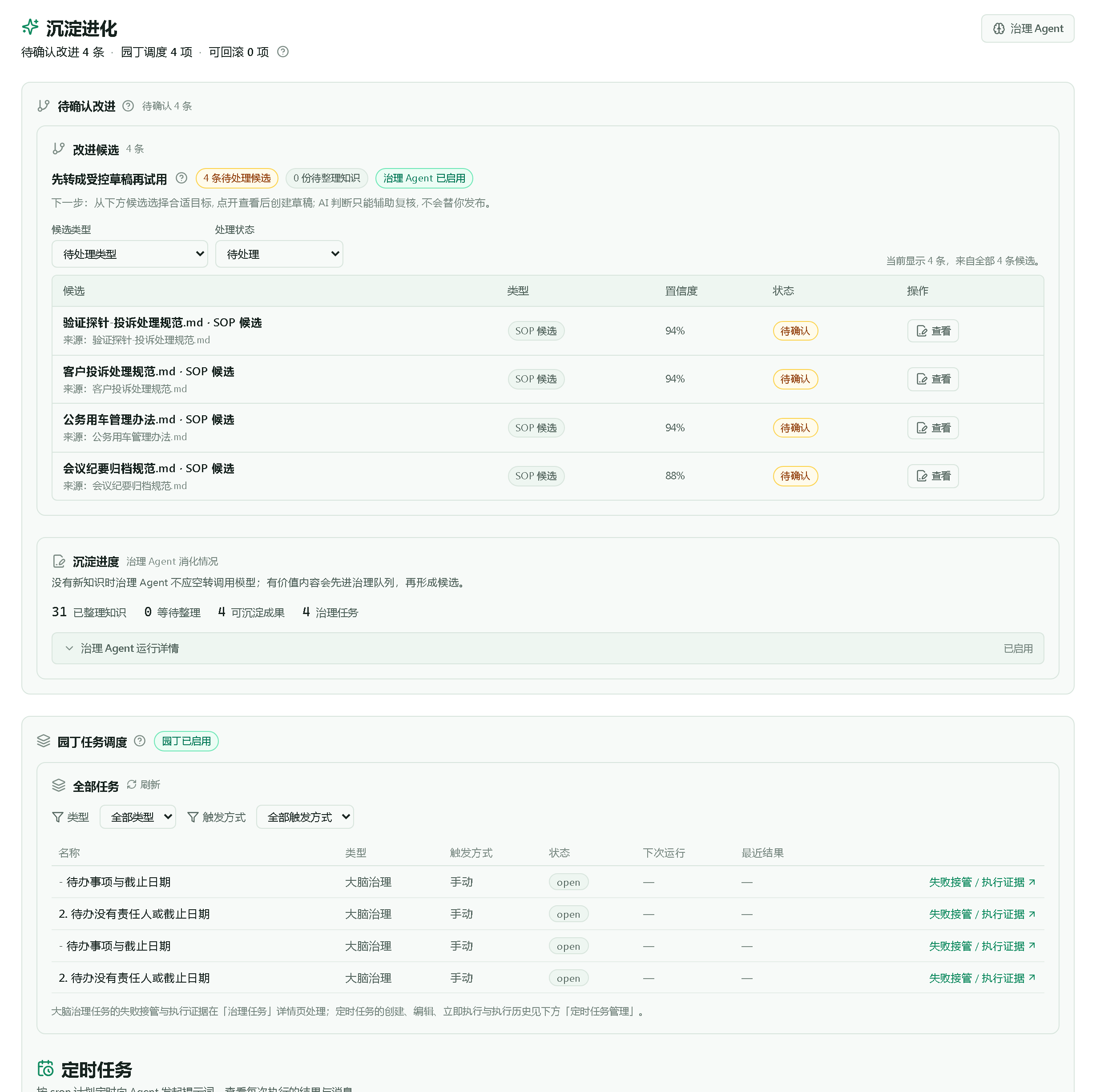The width and height of the screenshot is (1096, 1092).
Task: Open 失败接管 / 执行证据 link in last task row
Action: pos(982,979)
